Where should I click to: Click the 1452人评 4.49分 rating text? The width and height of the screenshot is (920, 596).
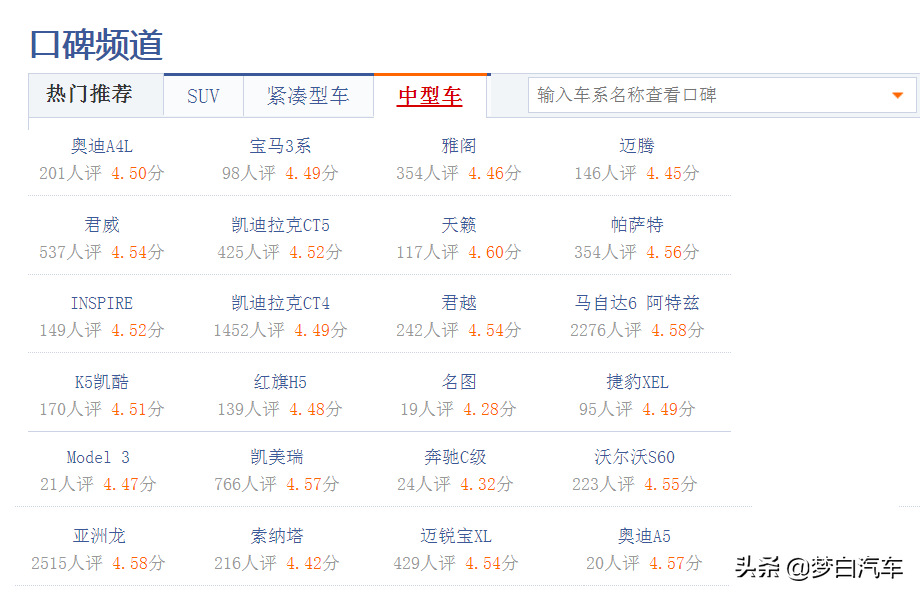(x=280, y=330)
